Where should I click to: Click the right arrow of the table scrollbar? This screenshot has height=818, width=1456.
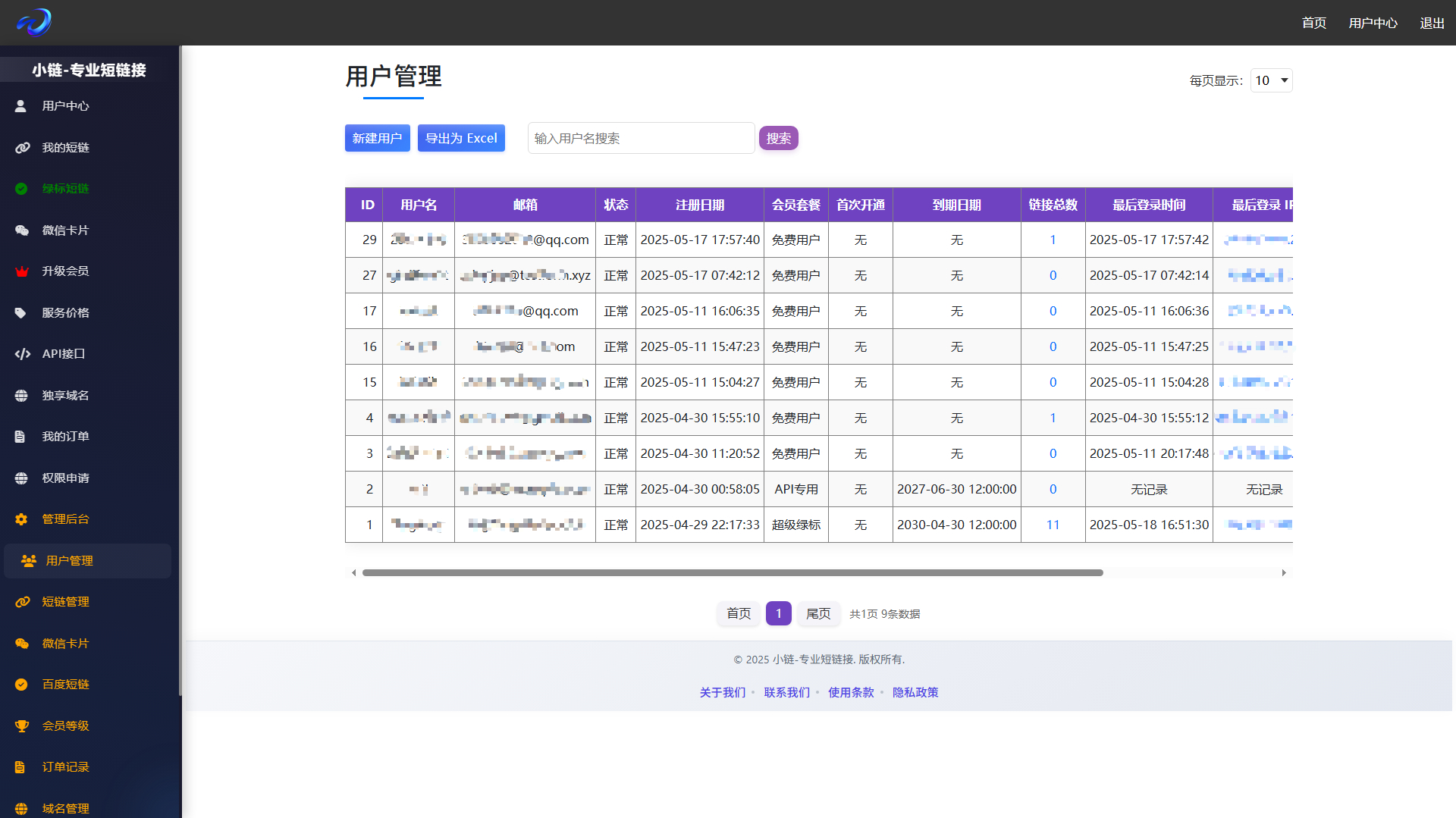point(1284,573)
